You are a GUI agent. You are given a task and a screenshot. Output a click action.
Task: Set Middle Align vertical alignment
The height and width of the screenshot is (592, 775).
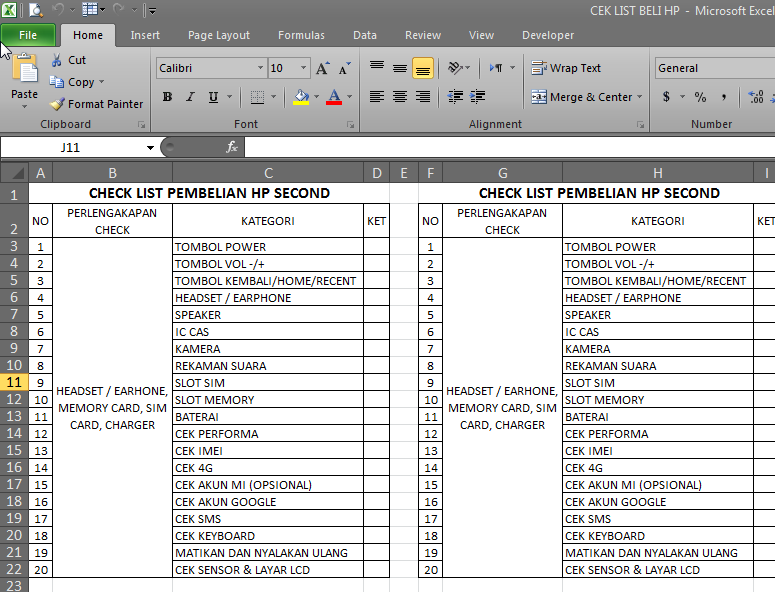click(400, 68)
